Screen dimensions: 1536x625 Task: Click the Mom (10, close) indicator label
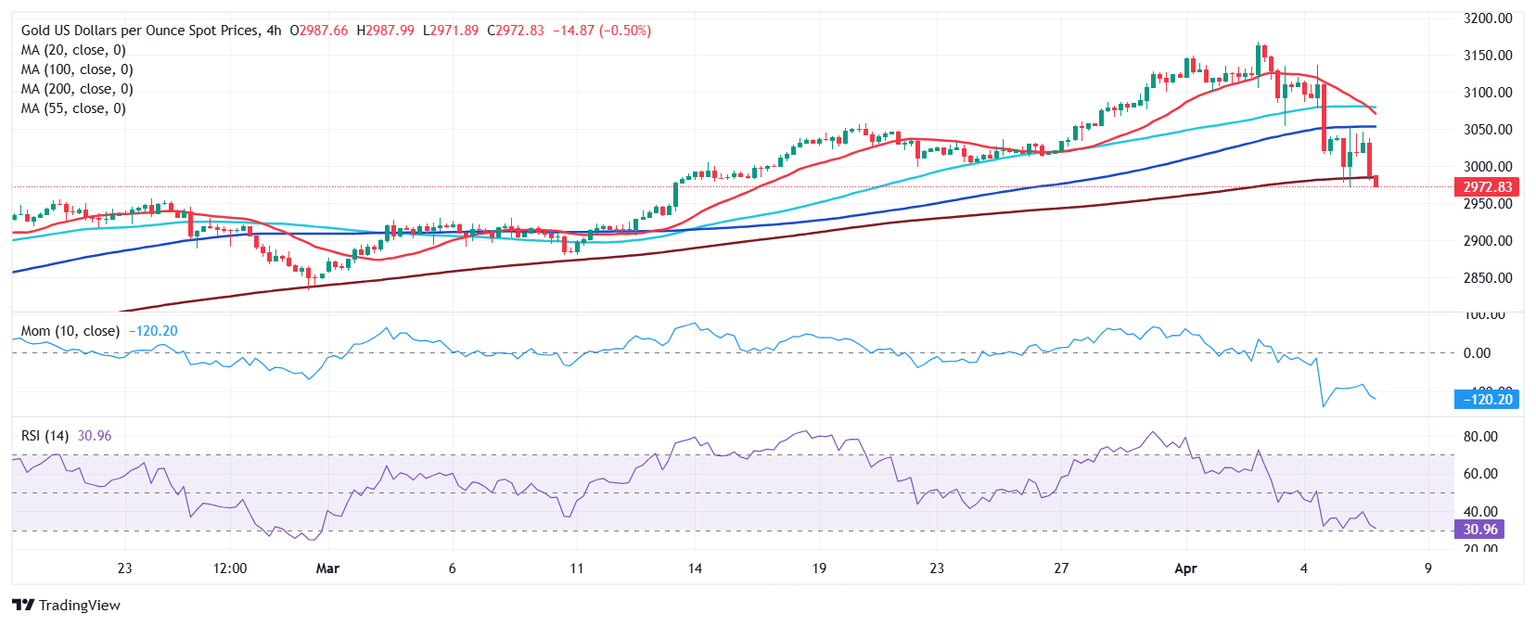click(x=71, y=330)
